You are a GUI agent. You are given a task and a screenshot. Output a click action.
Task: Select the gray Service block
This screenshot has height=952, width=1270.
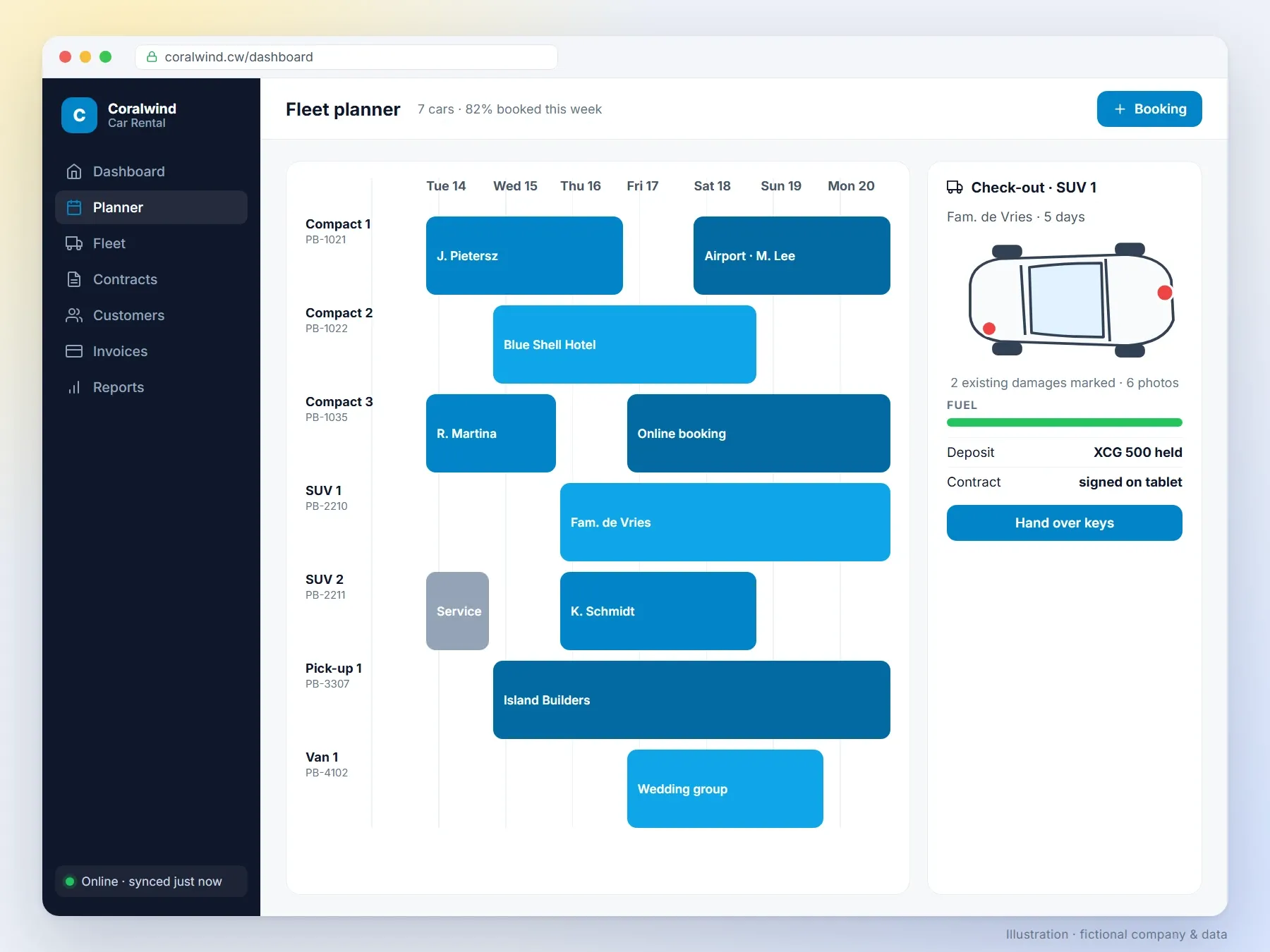tap(457, 611)
